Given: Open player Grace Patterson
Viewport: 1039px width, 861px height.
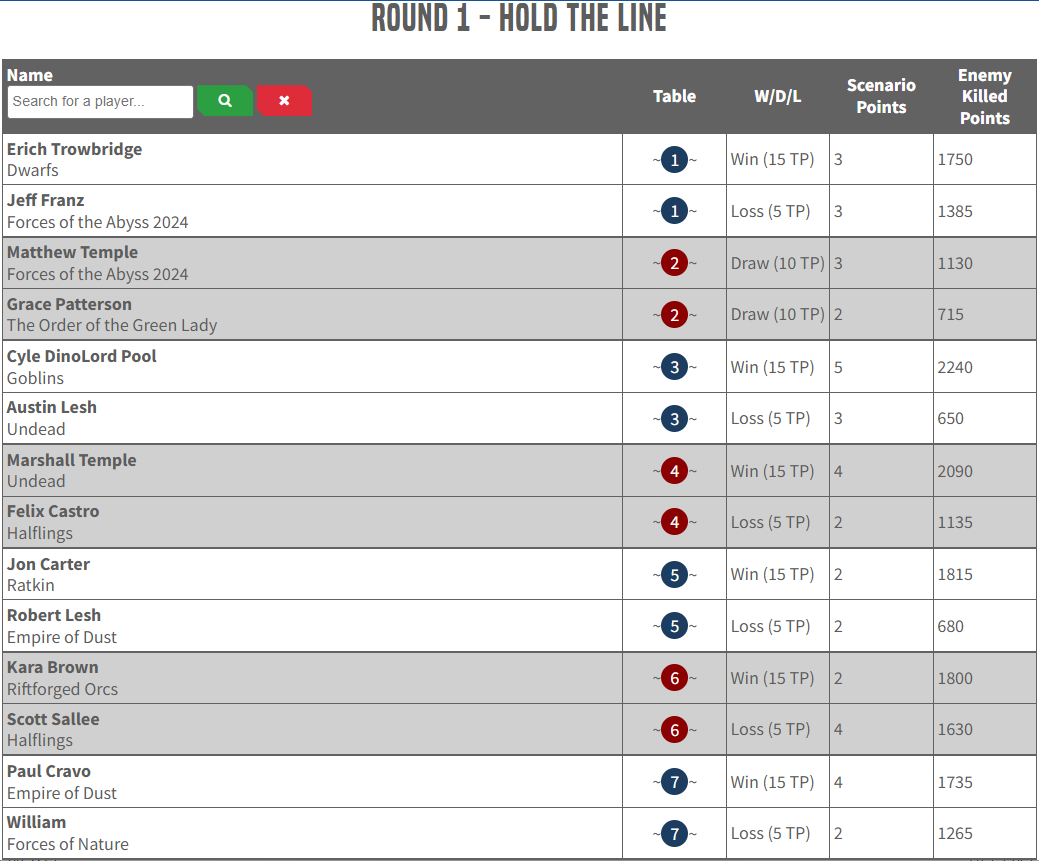Looking at the screenshot, I should coord(69,304).
